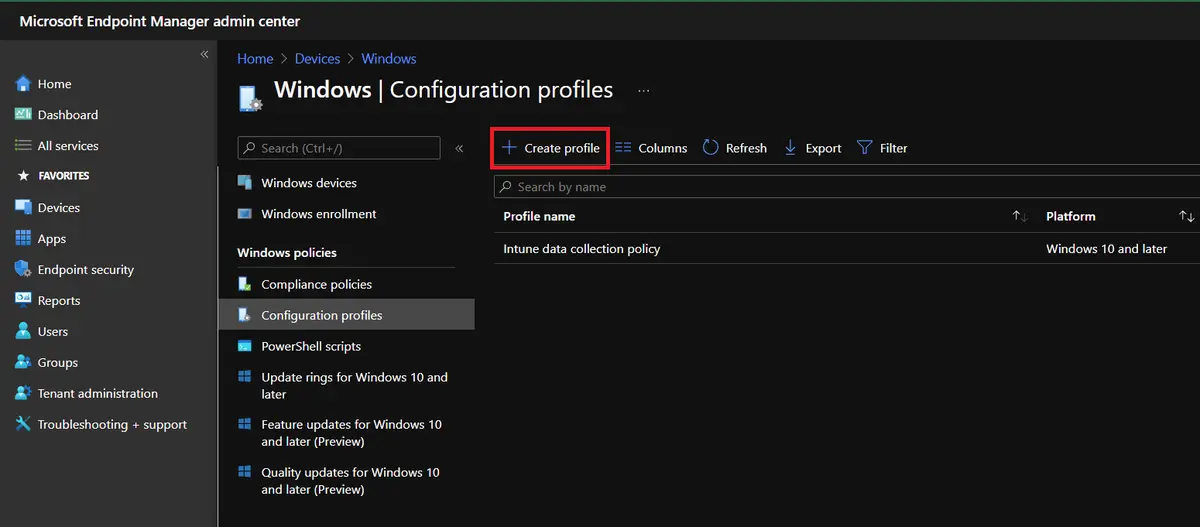Open Dashboard from the sidebar icon
This screenshot has width=1200, height=527.
tap(23, 115)
